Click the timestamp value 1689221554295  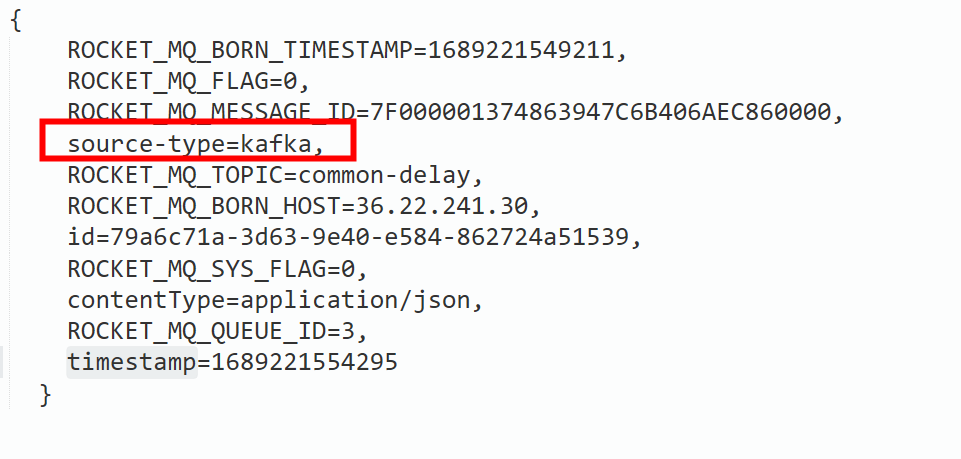(x=305, y=362)
